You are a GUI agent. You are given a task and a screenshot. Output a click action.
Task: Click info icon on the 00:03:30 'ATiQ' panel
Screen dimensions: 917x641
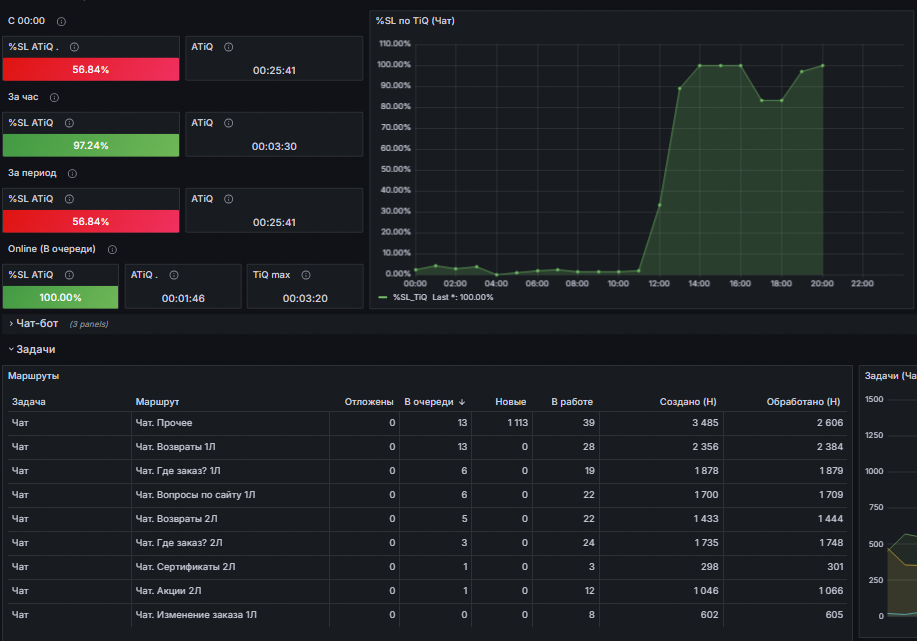(229, 123)
